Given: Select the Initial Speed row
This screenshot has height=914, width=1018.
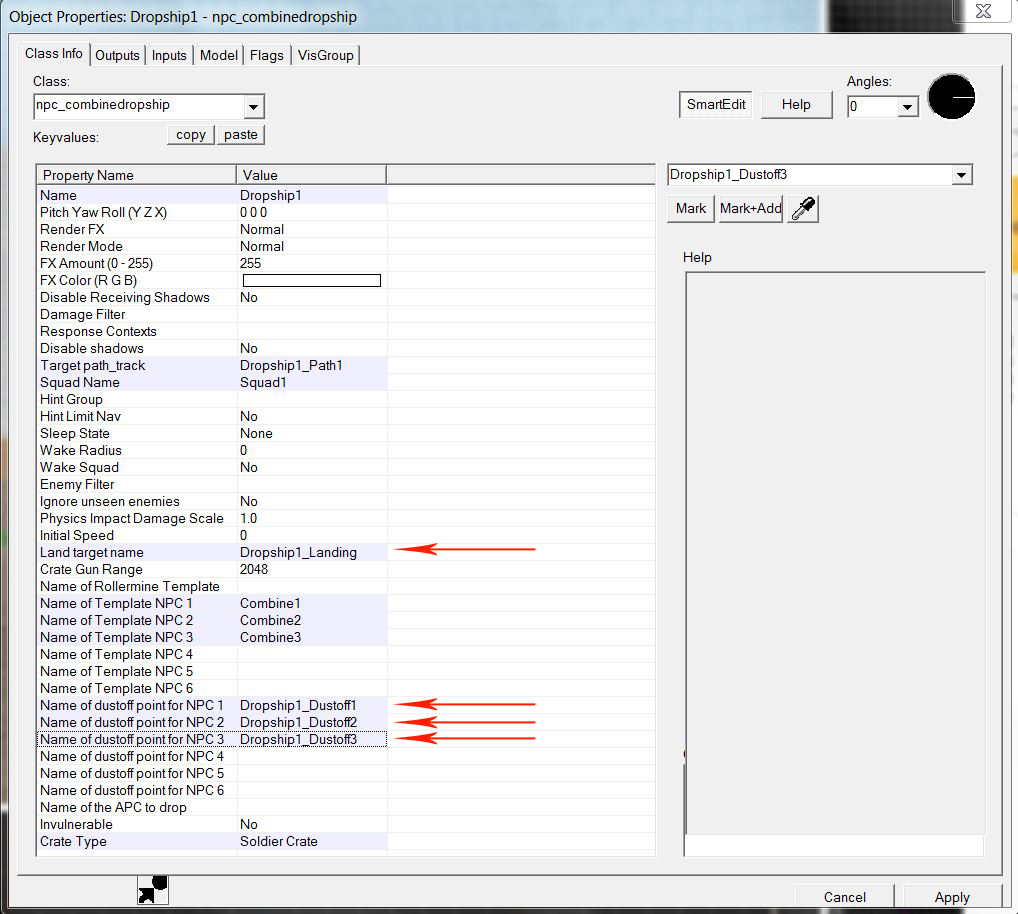Looking at the screenshot, I should [x=212, y=536].
